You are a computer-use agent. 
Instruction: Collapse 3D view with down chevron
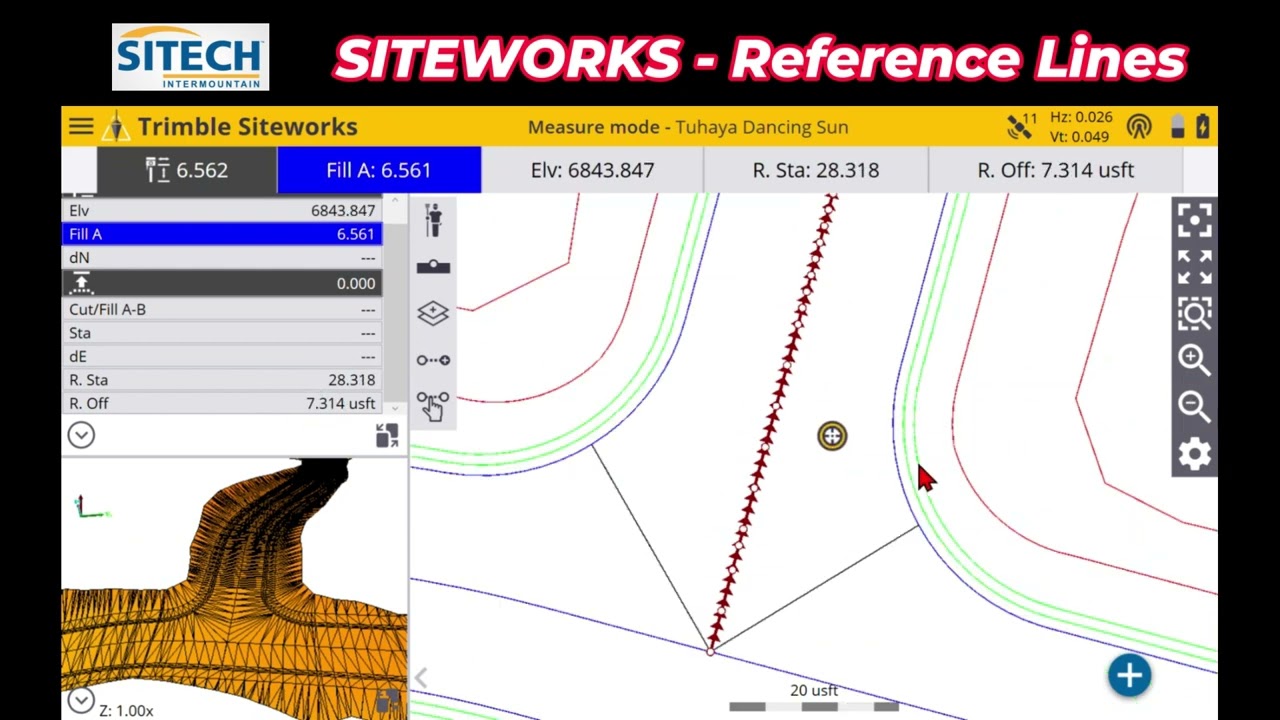[81, 700]
